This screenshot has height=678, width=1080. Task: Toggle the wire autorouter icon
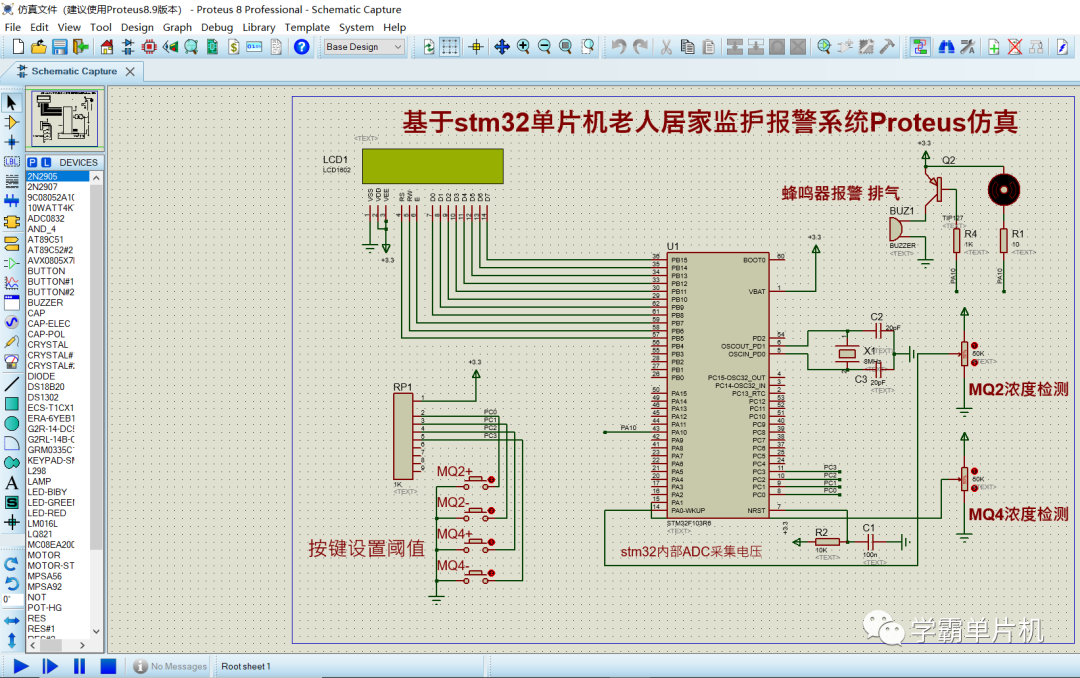(920, 47)
